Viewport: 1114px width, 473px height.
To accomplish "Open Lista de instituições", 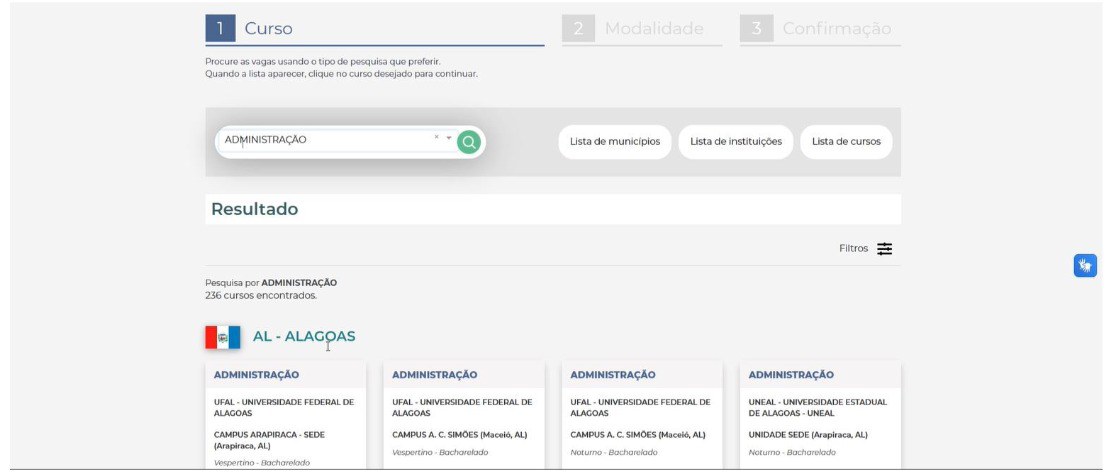I will (x=735, y=141).
